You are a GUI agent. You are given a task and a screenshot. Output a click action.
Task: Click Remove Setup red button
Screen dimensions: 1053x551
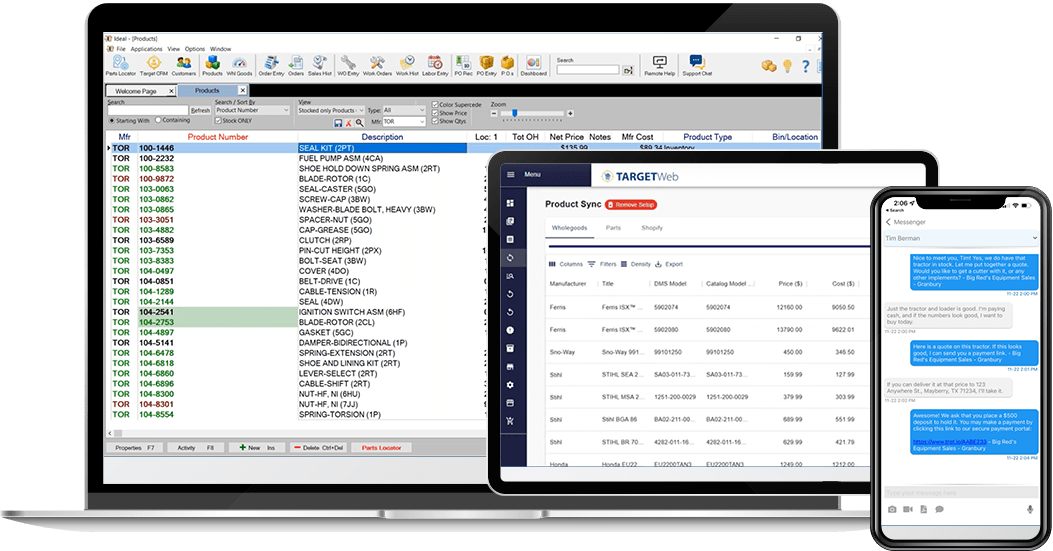pos(631,205)
